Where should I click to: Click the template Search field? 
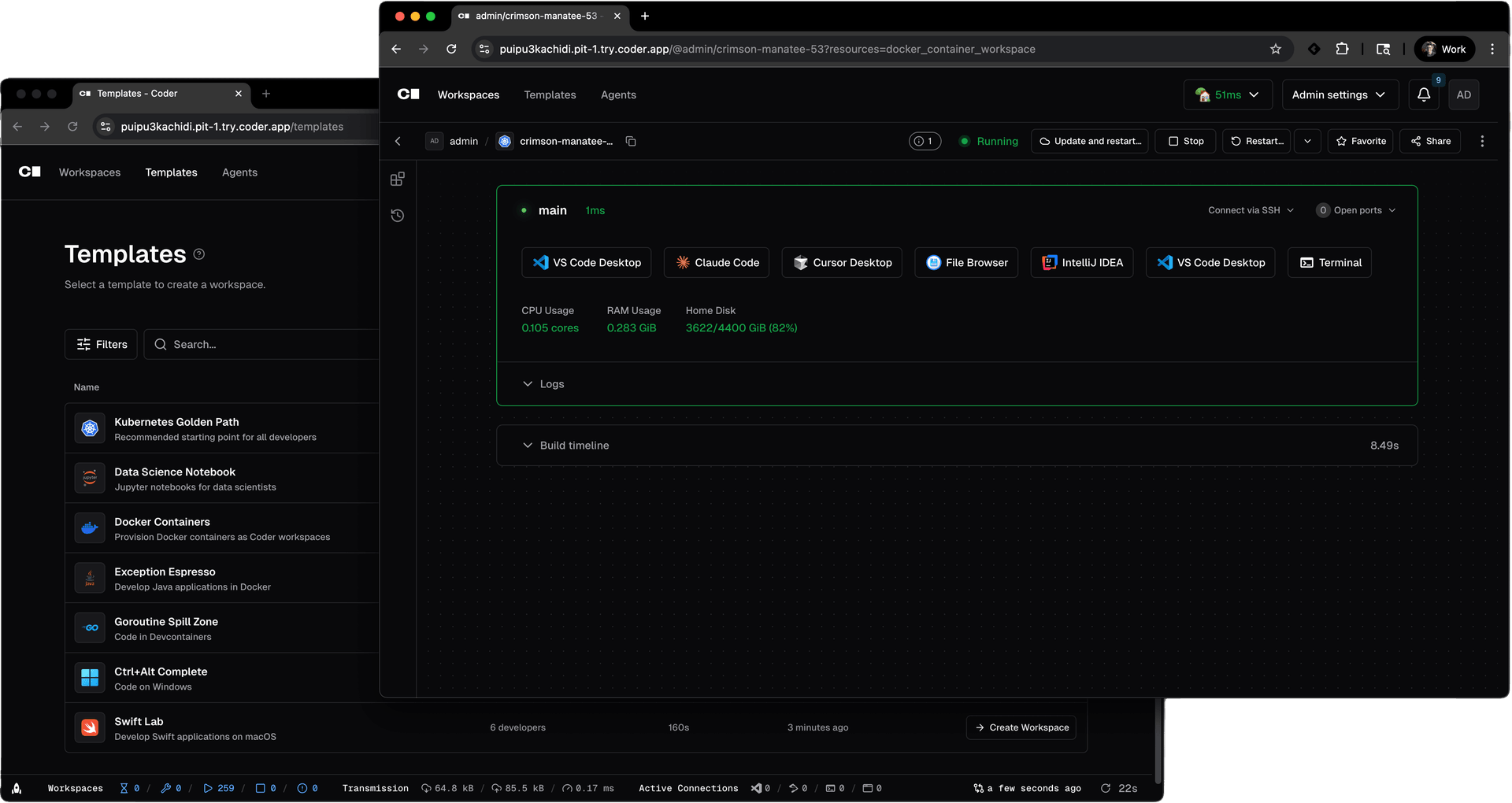(261, 344)
